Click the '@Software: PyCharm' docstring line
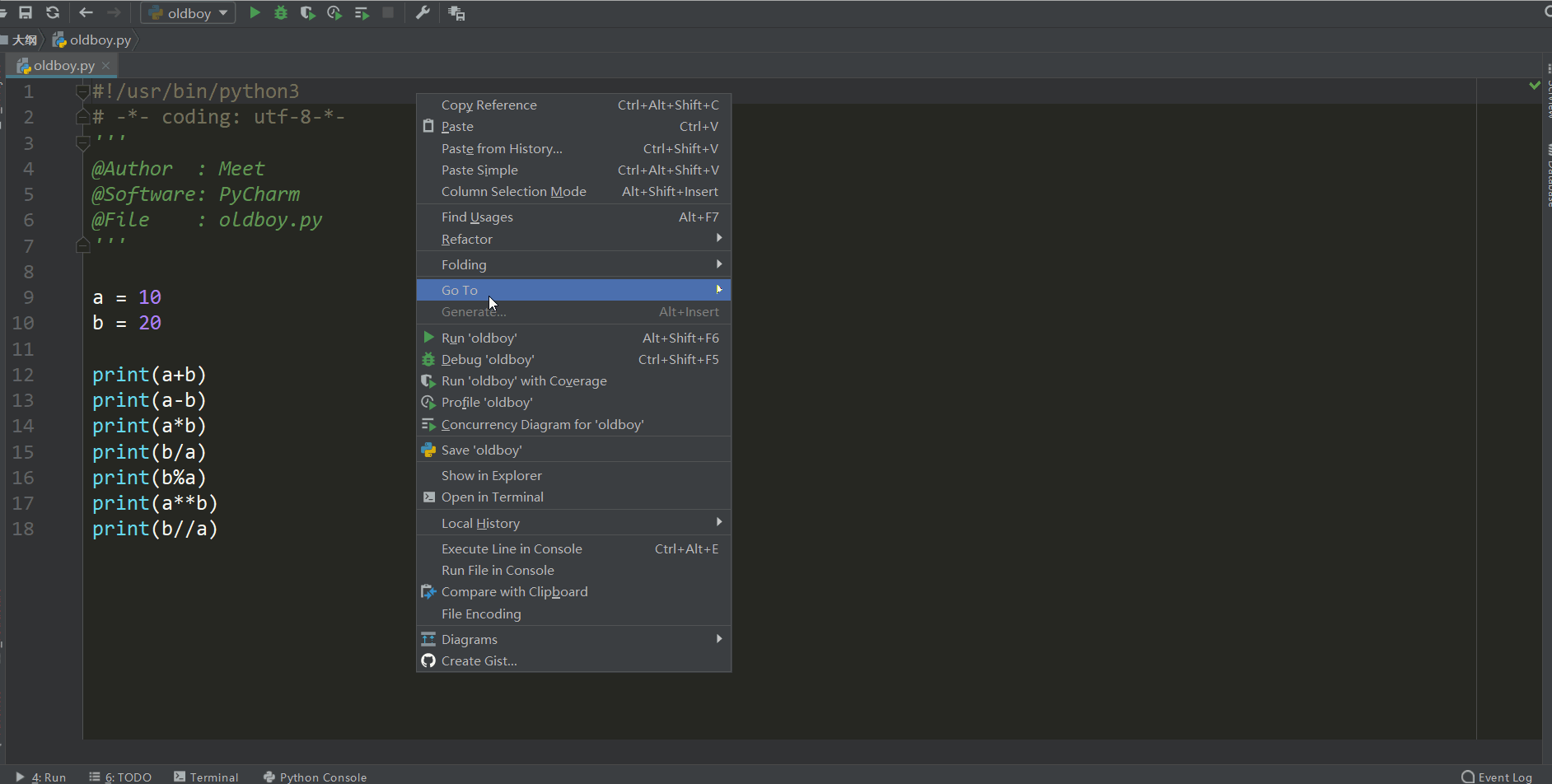Screen dimensions: 1552x784 196,194
